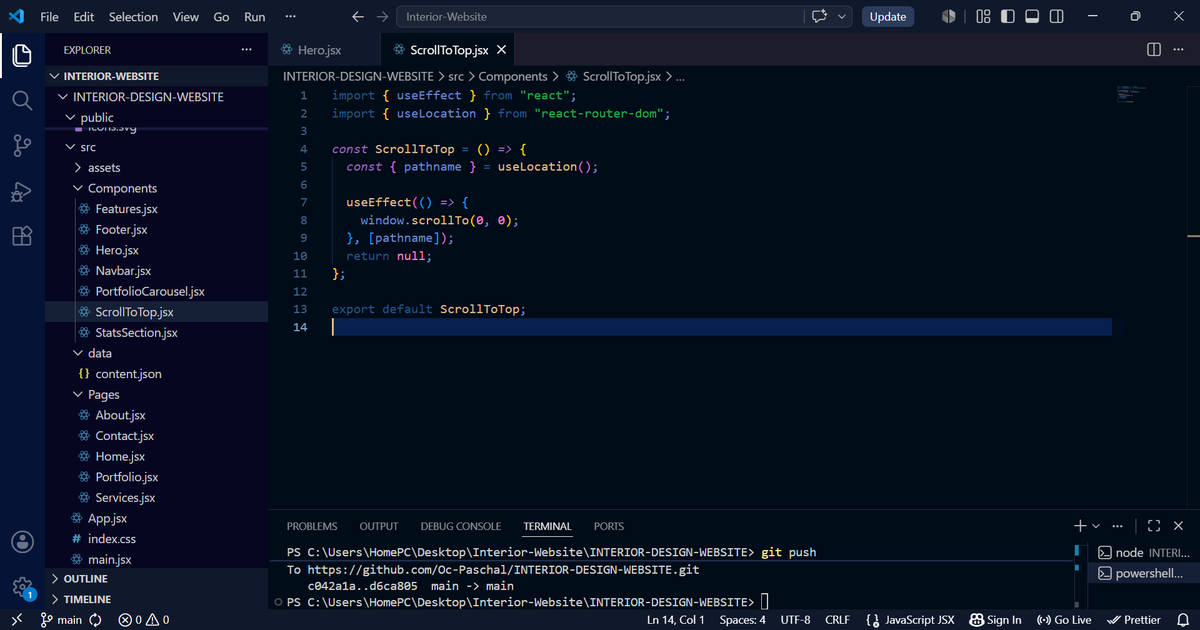
Task: Click the Prettier status bar item
Action: tap(1134, 620)
